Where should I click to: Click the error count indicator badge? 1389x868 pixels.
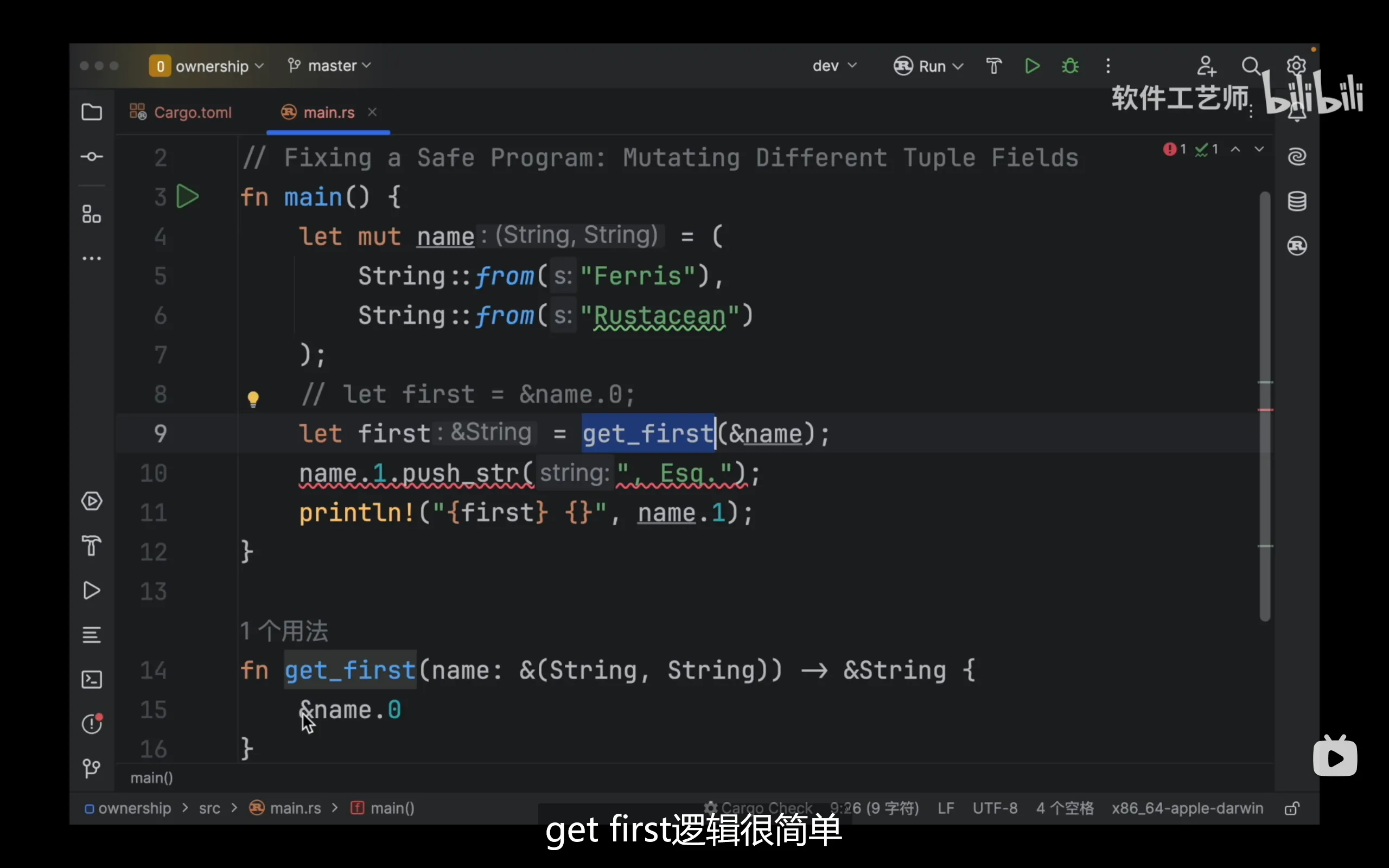click(1175, 149)
